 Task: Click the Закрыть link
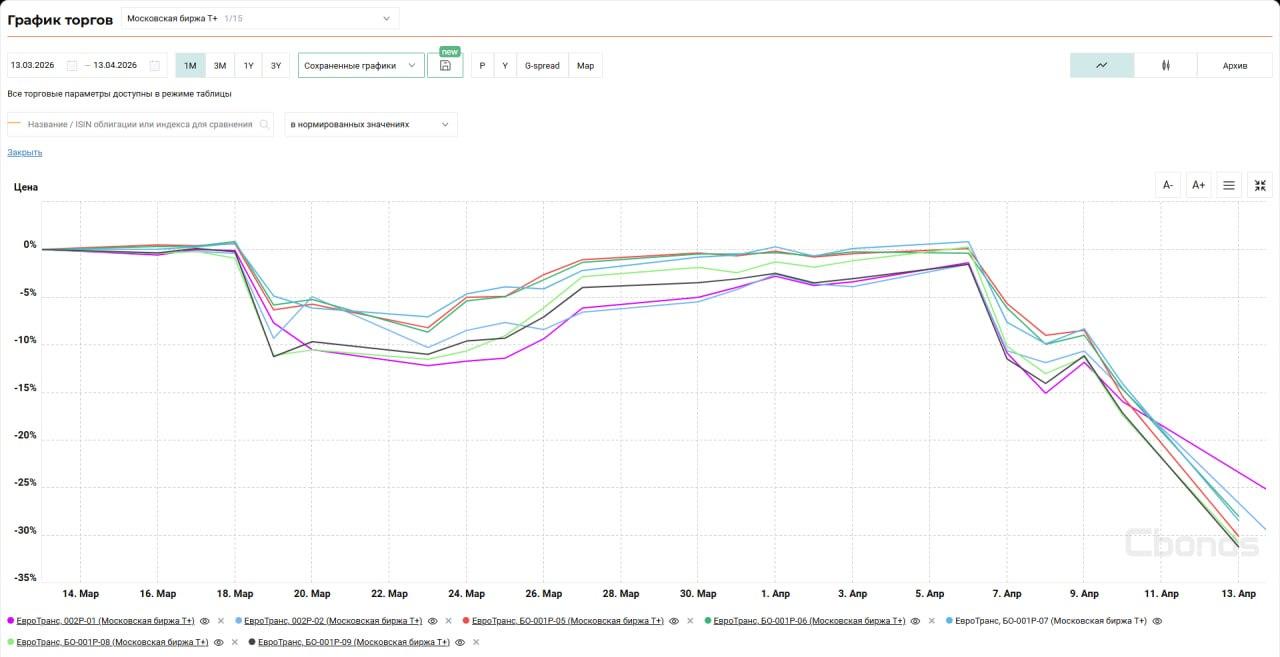tap(25, 152)
